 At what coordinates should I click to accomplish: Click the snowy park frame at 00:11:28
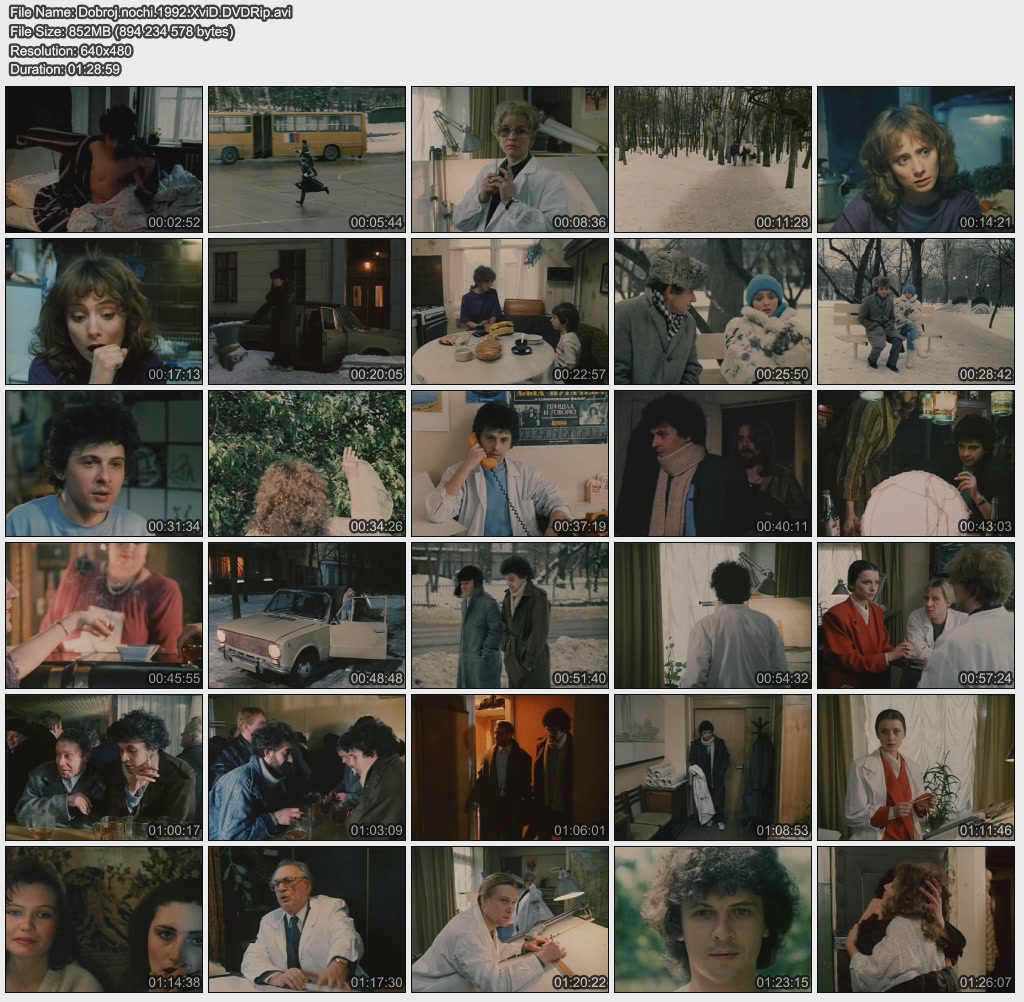[x=713, y=159]
